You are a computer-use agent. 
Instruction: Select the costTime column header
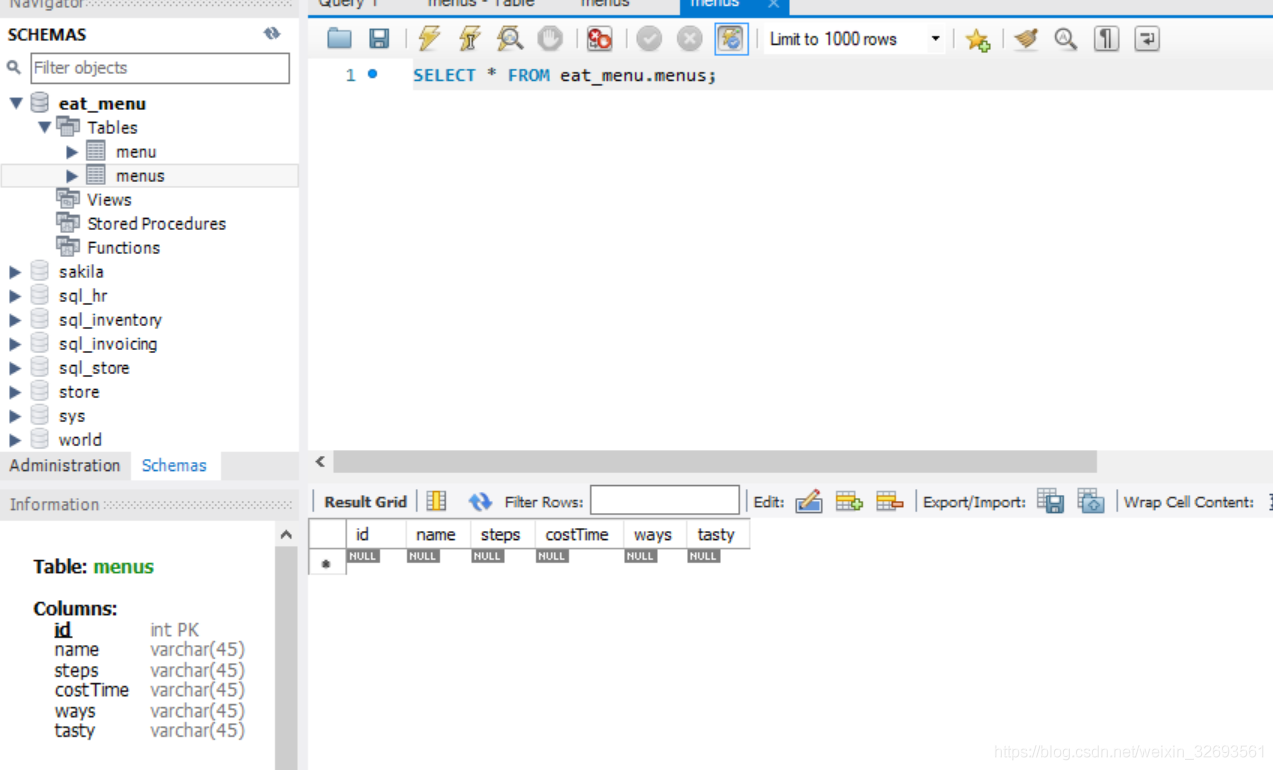coord(579,535)
